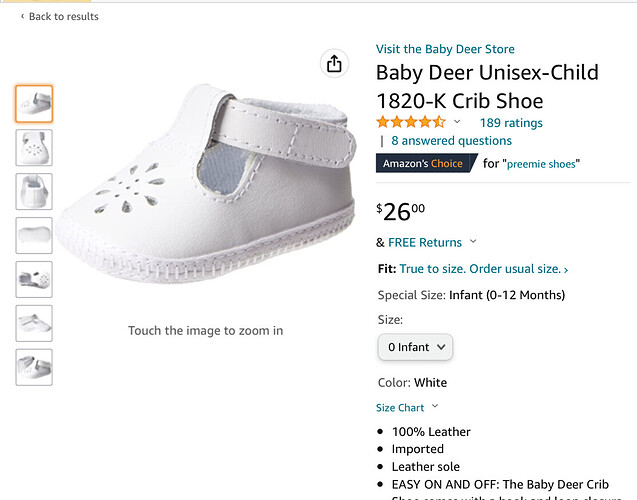View the 8 answered questions
This screenshot has width=637, height=500.
coord(451,141)
